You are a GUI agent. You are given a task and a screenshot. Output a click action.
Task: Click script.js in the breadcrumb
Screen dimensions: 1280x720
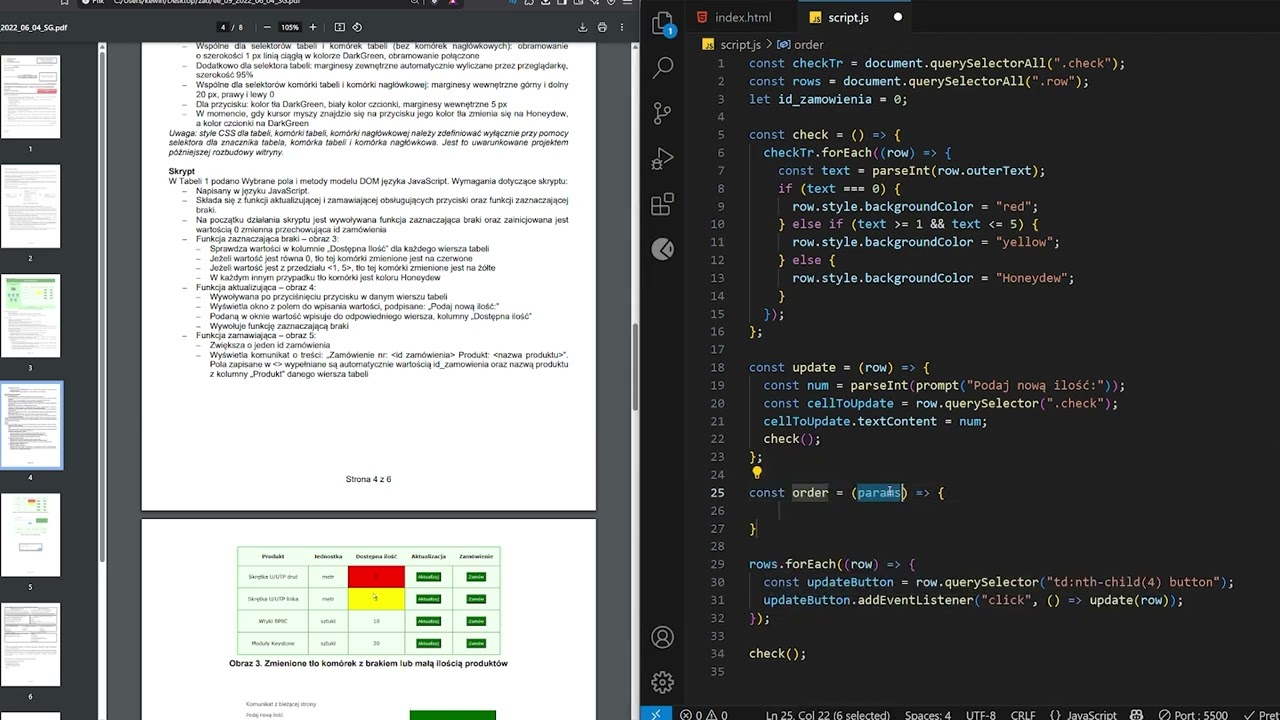(x=740, y=45)
